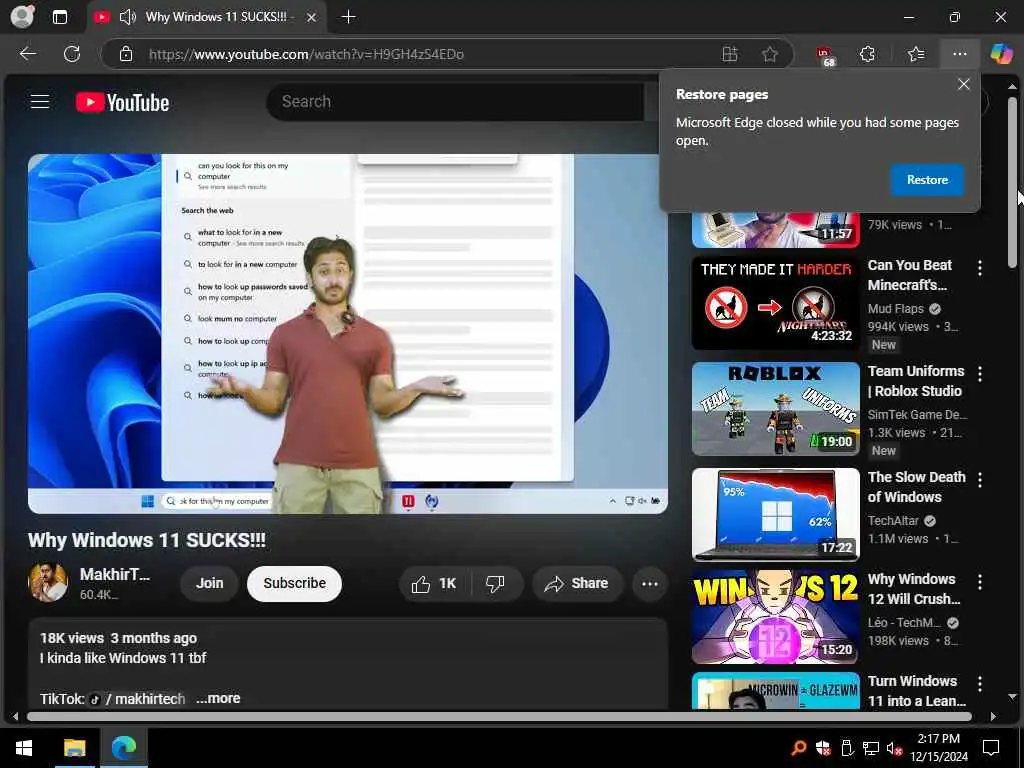
Task: Open options for Why Windows 12 Will Crush video
Action: pyautogui.click(x=980, y=581)
